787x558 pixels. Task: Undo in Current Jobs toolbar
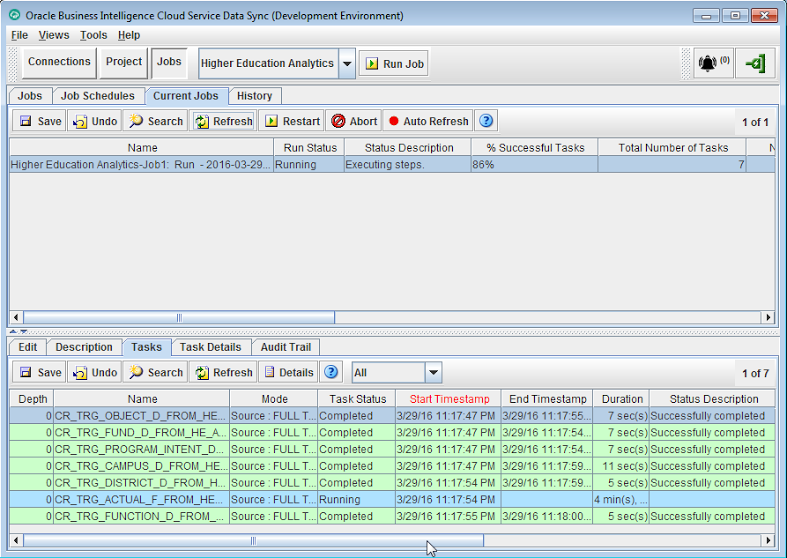coord(95,121)
